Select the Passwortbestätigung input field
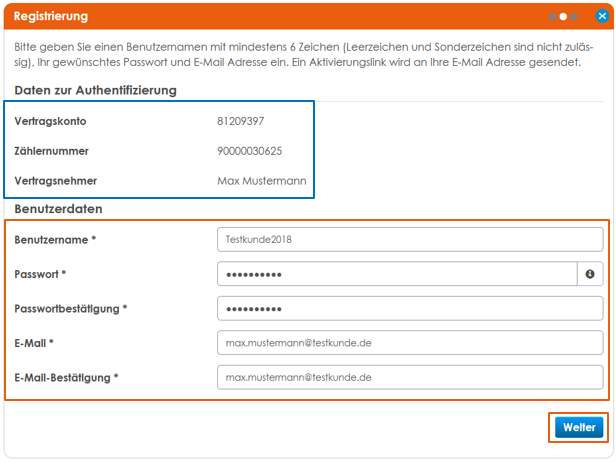The image size is (616, 462). [409, 309]
